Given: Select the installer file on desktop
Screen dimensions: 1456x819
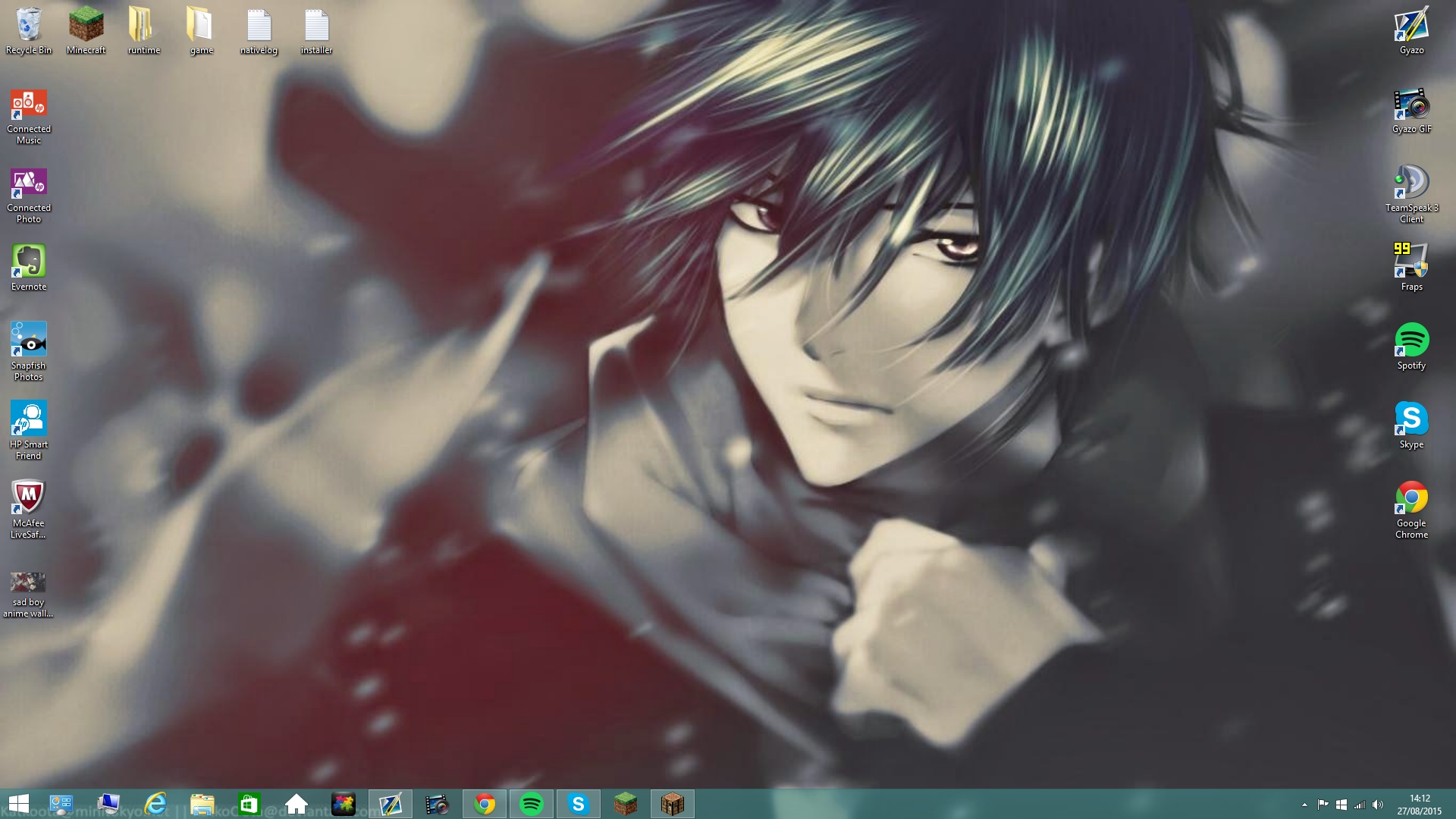Looking at the screenshot, I should [x=316, y=30].
